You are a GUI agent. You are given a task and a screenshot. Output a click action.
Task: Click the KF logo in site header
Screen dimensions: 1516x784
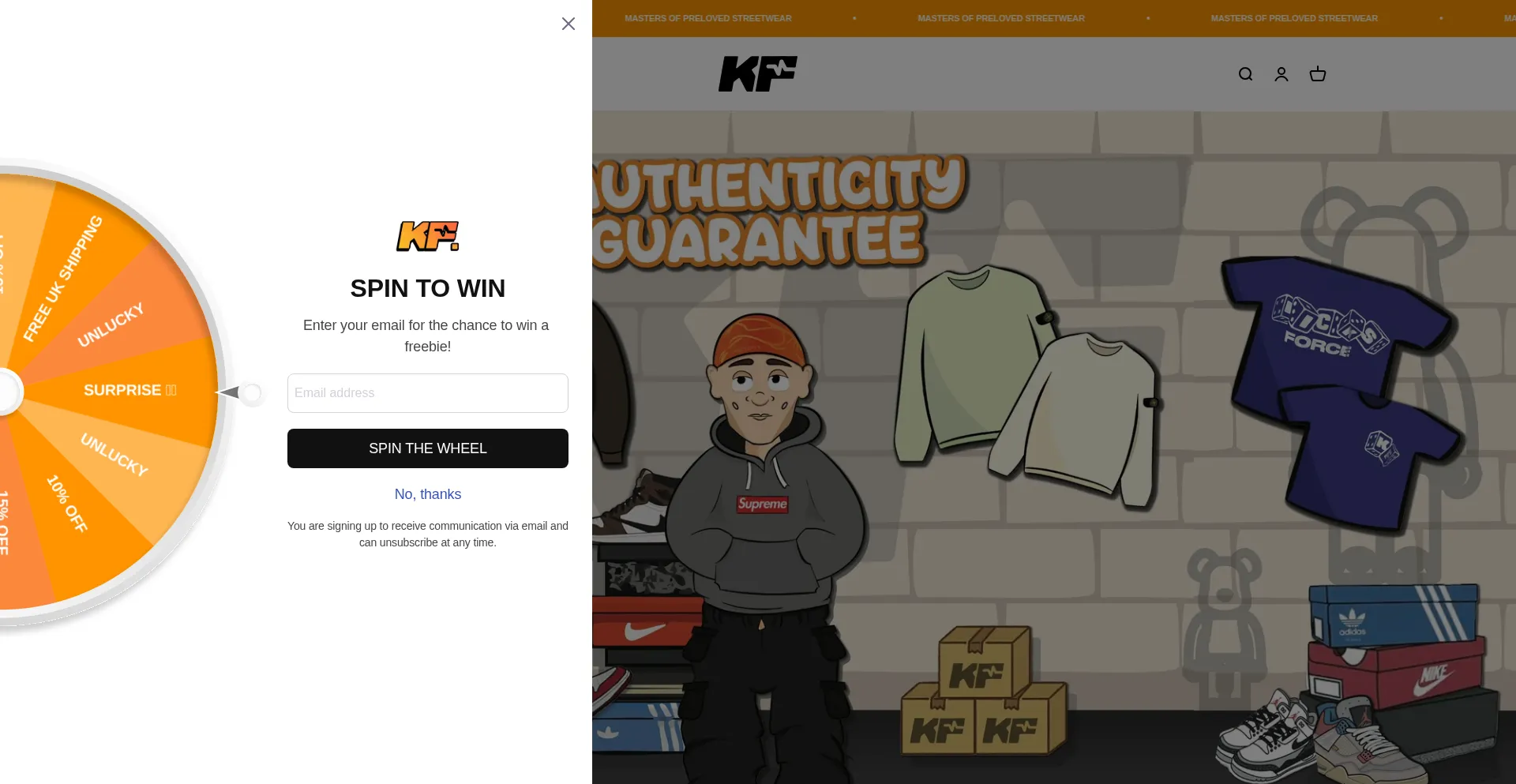coord(758,73)
